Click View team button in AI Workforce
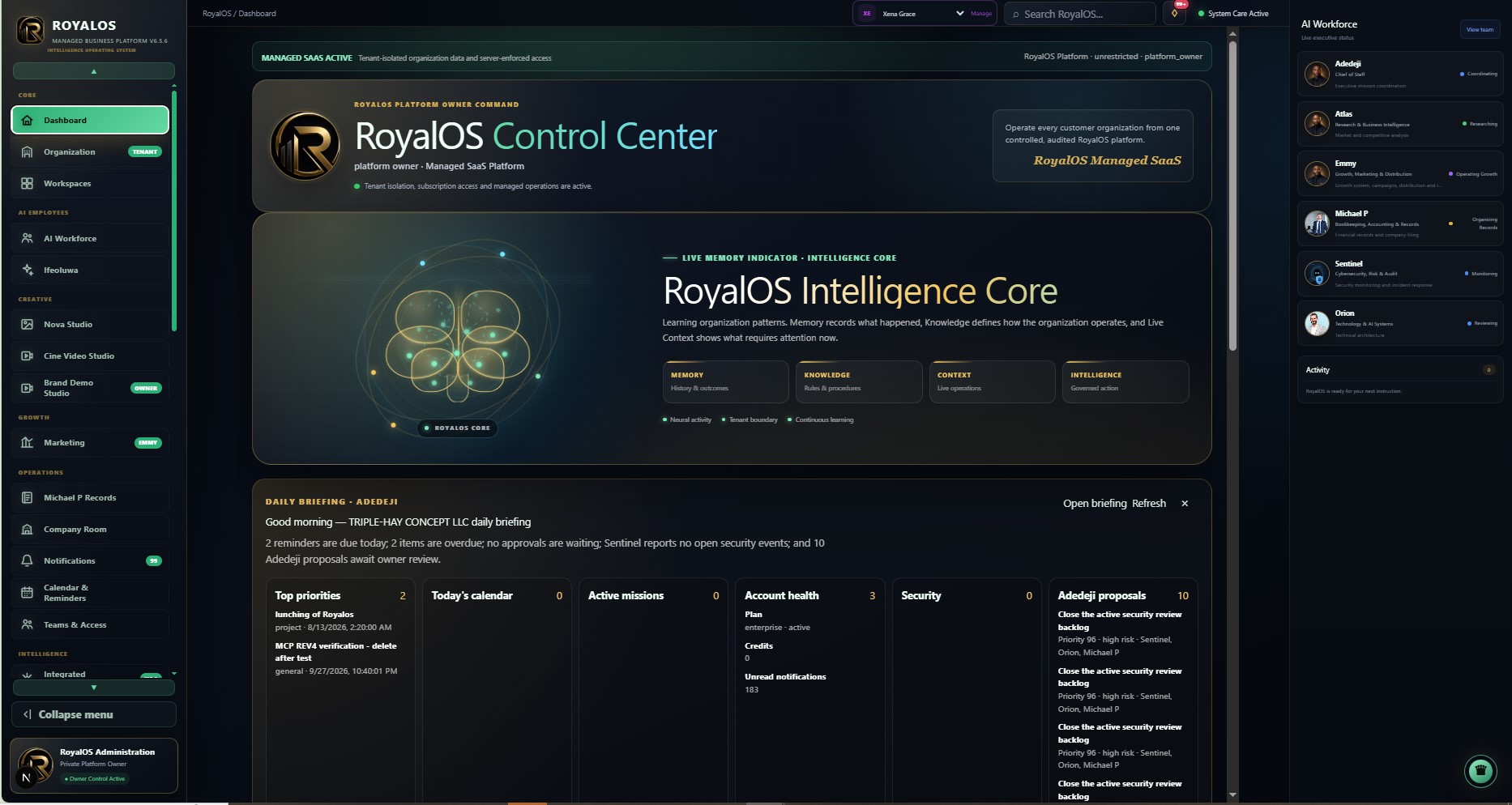This screenshot has width=1512, height=805. tap(1480, 29)
